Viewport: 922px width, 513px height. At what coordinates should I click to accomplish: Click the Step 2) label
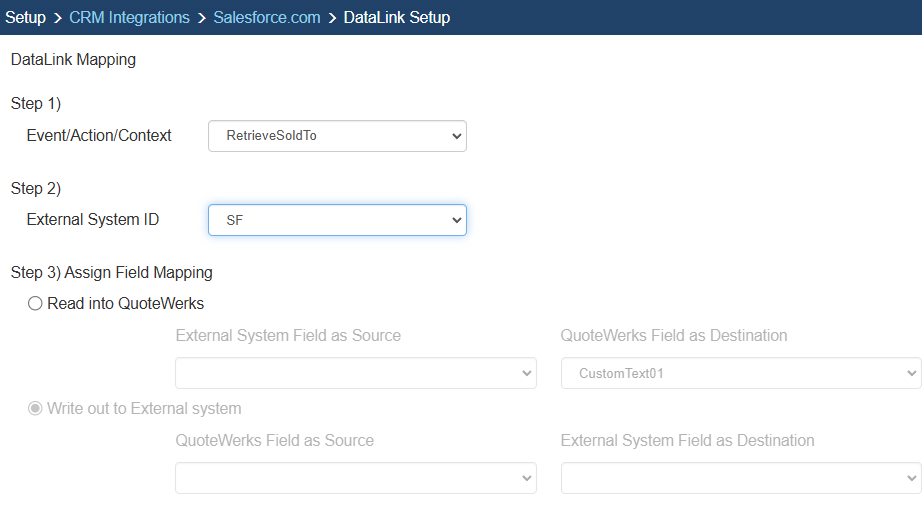36,188
